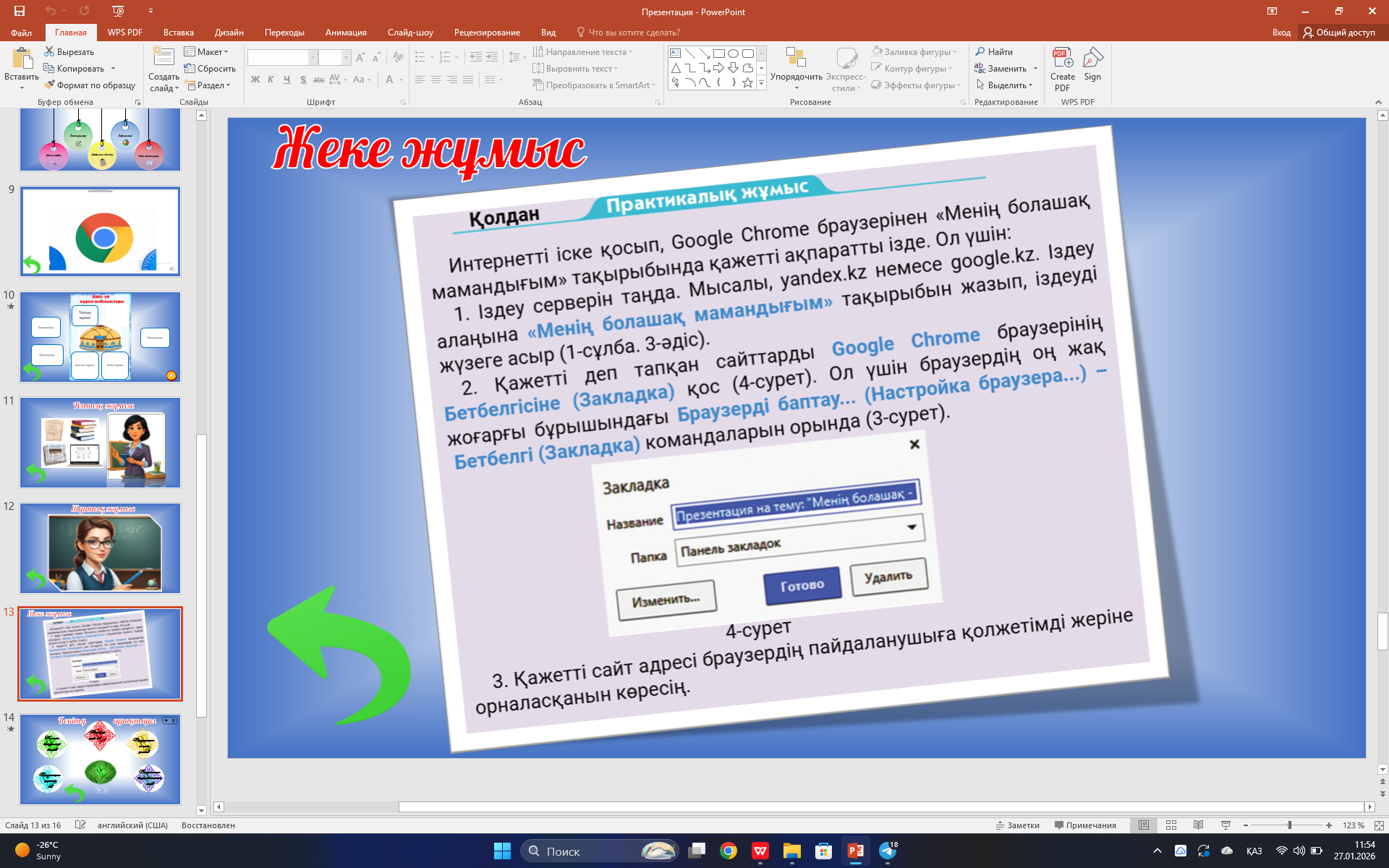
Task: Click the Вставить paste button
Action: (22, 69)
